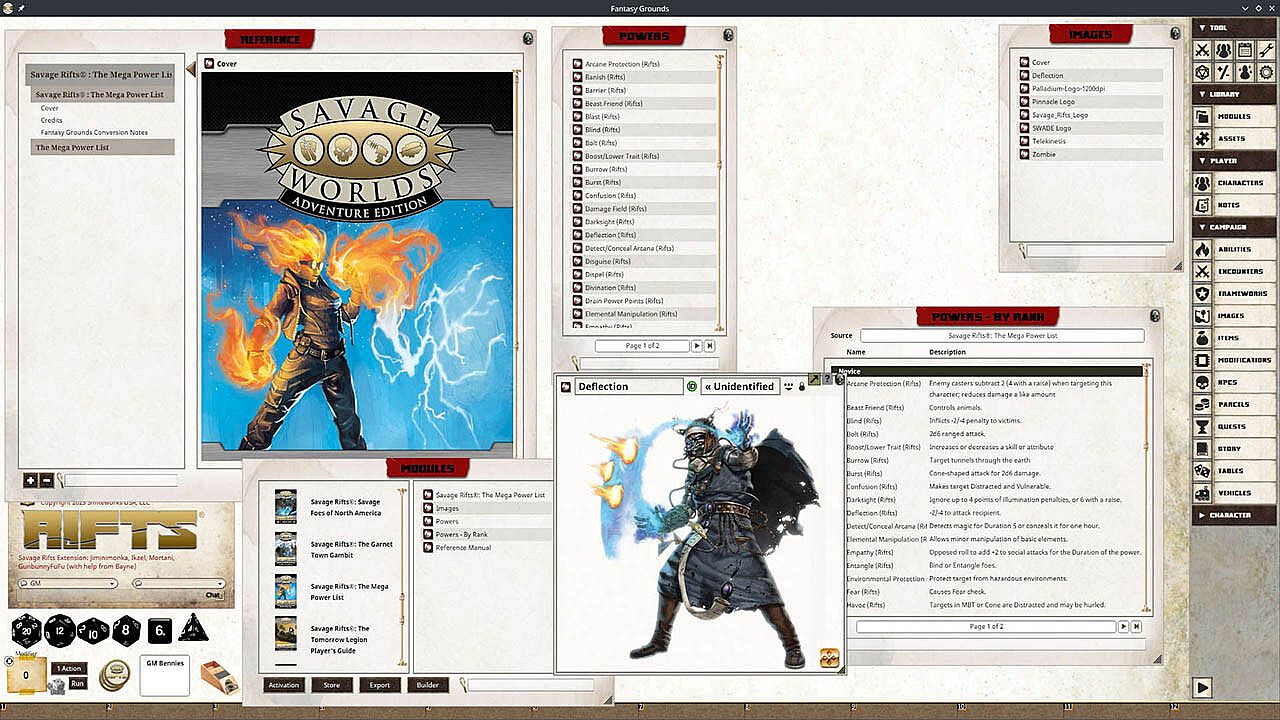Viewport: 1280px width, 720px height.
Task: Go to next page in Powers list
Action: click(x=697, y=346)
